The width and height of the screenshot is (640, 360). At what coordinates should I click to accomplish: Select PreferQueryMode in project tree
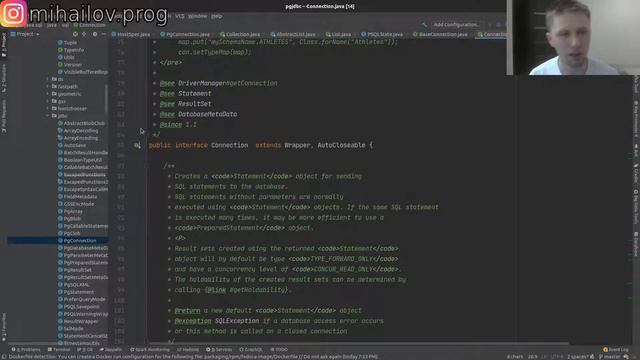82,299
